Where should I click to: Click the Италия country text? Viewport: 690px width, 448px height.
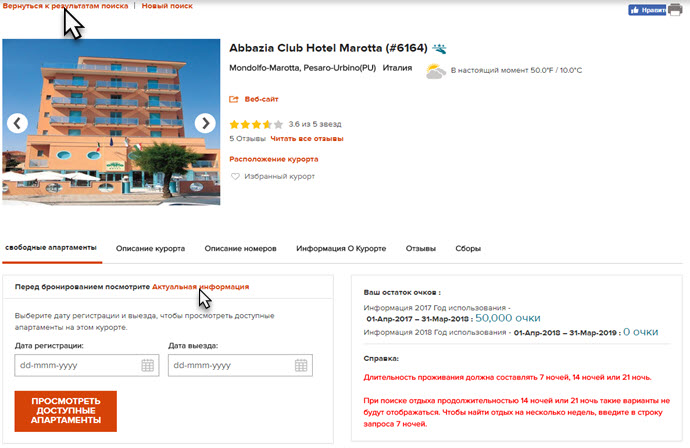[x=397, y=68]
